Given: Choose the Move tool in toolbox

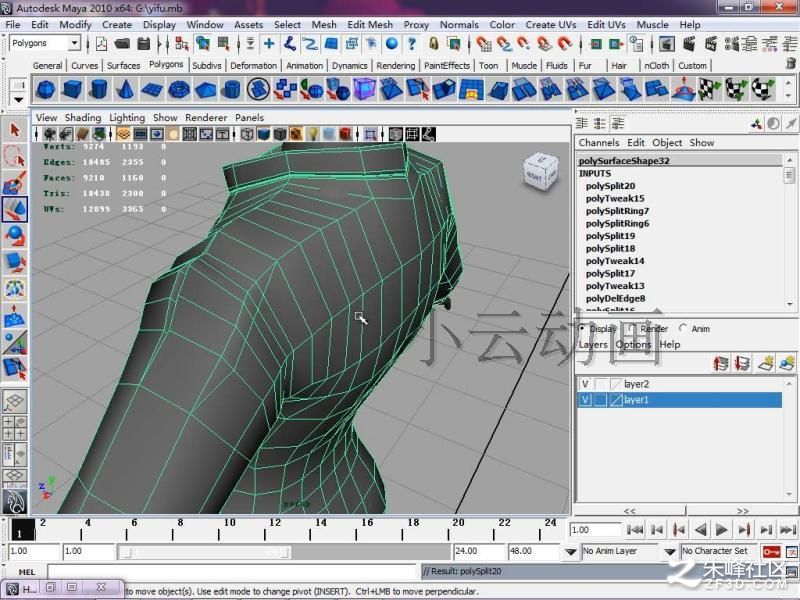Looking at the screenshot, I should 15,209.
